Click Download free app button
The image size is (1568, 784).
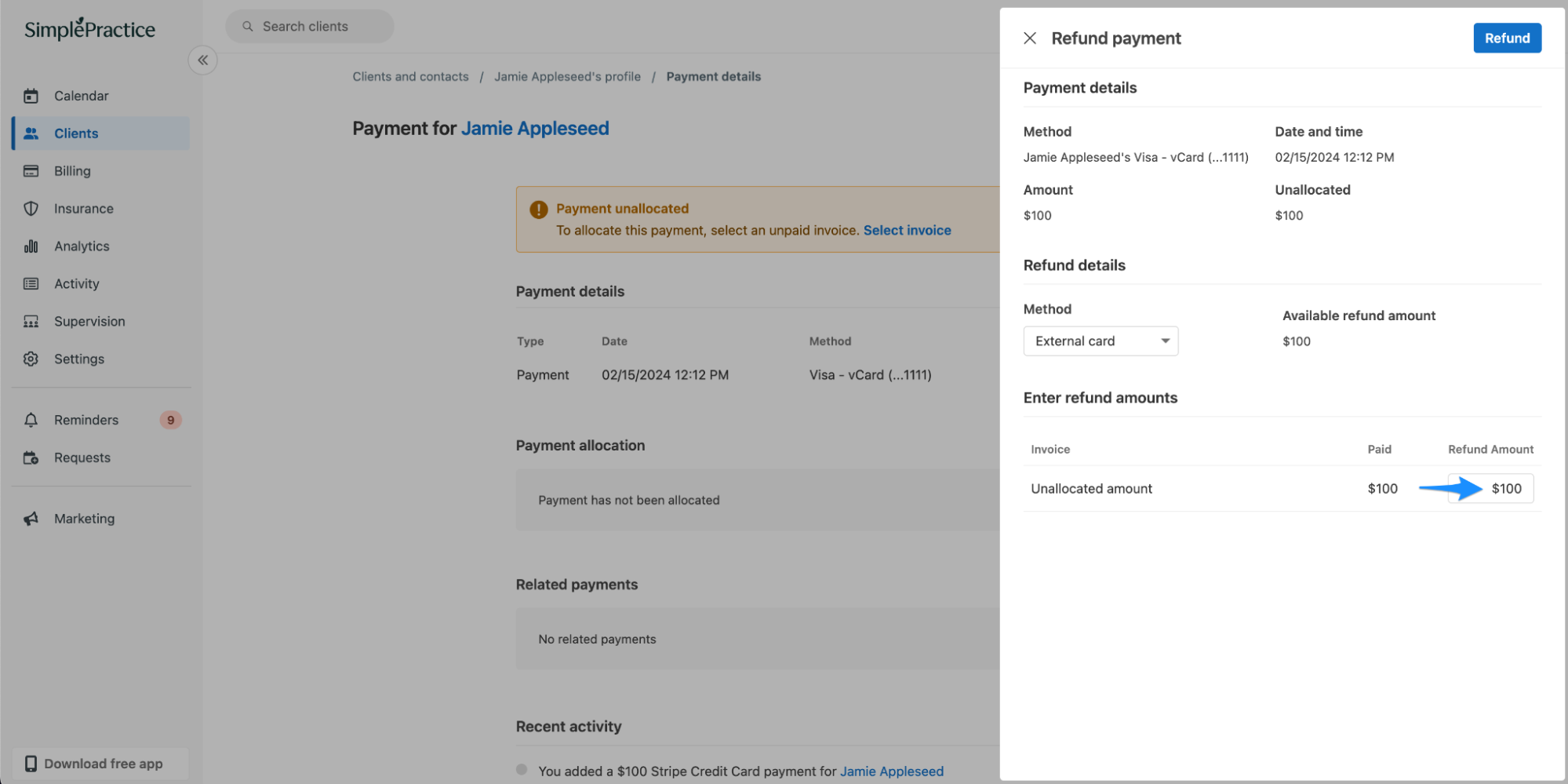click(x=100, y=764)
